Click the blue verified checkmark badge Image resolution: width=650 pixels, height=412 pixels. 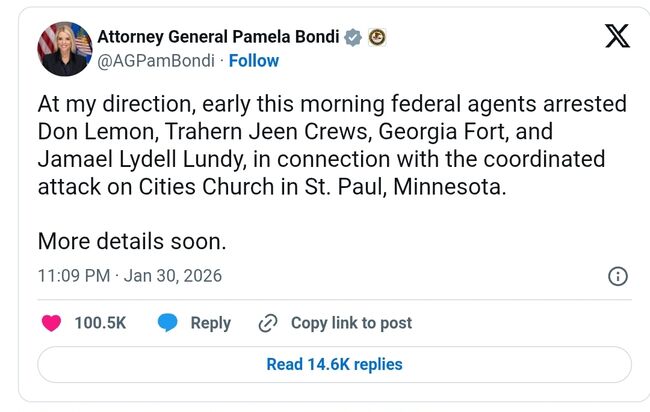click(x=353, y=38)
